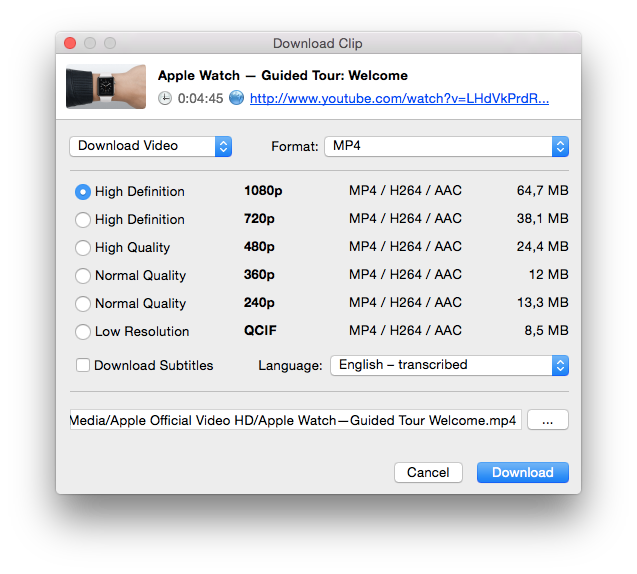
Task: Enable the Download Subtitles checkbox
Action: coord(83,366)
